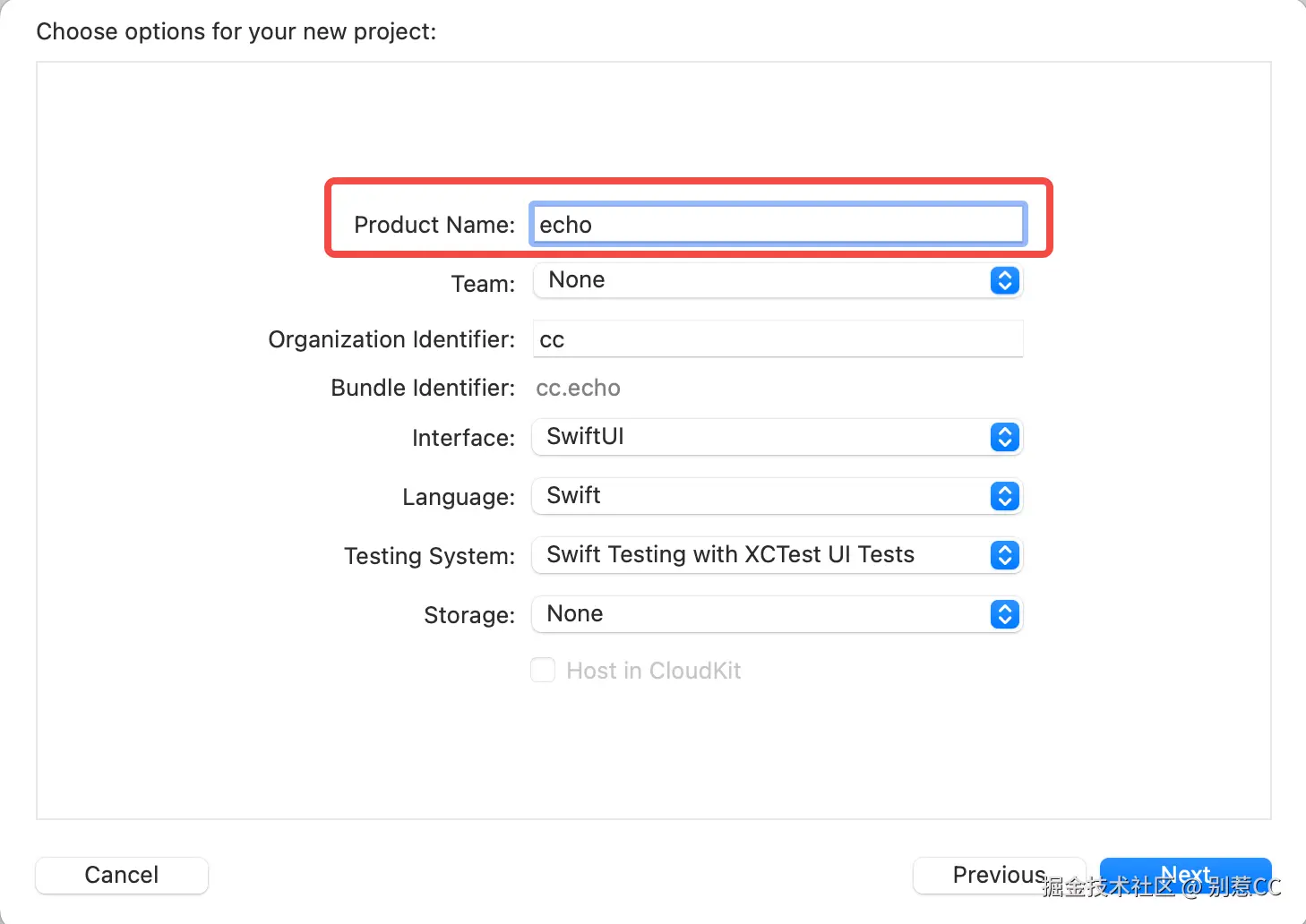Focus the Product Name text field
Image resolution: width=1306 pixels, height=924 pixels.
[778, 225]
